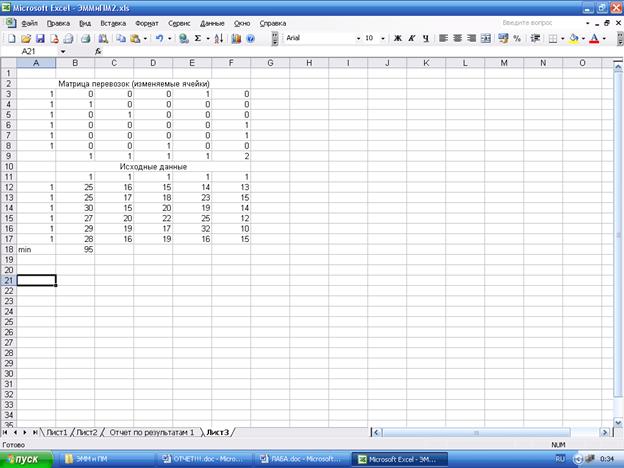Click the пуск Start button

(26, 459)
